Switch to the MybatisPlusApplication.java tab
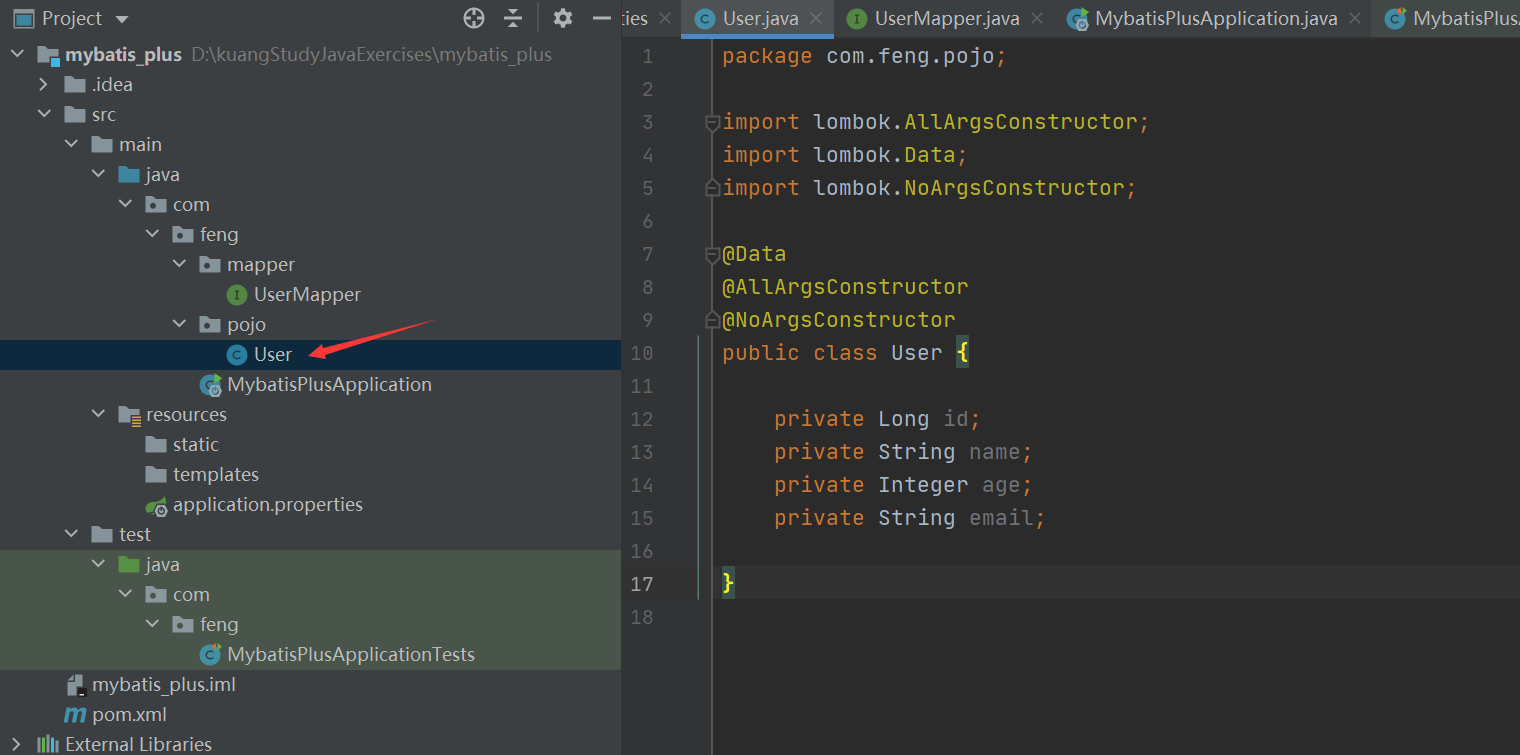 [x=1216, y=18]
